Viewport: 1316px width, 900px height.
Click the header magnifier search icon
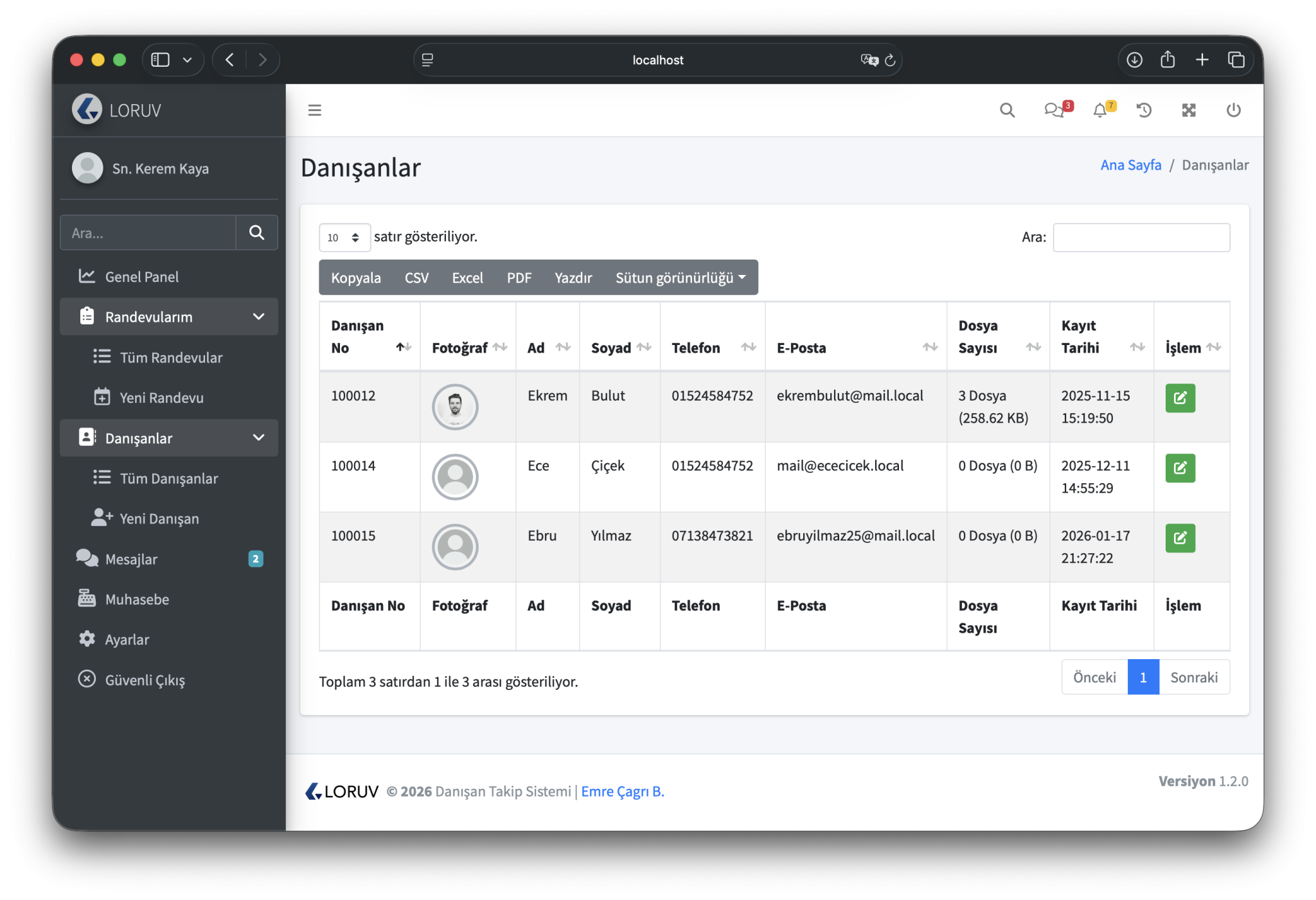[x=1007, y=110]
